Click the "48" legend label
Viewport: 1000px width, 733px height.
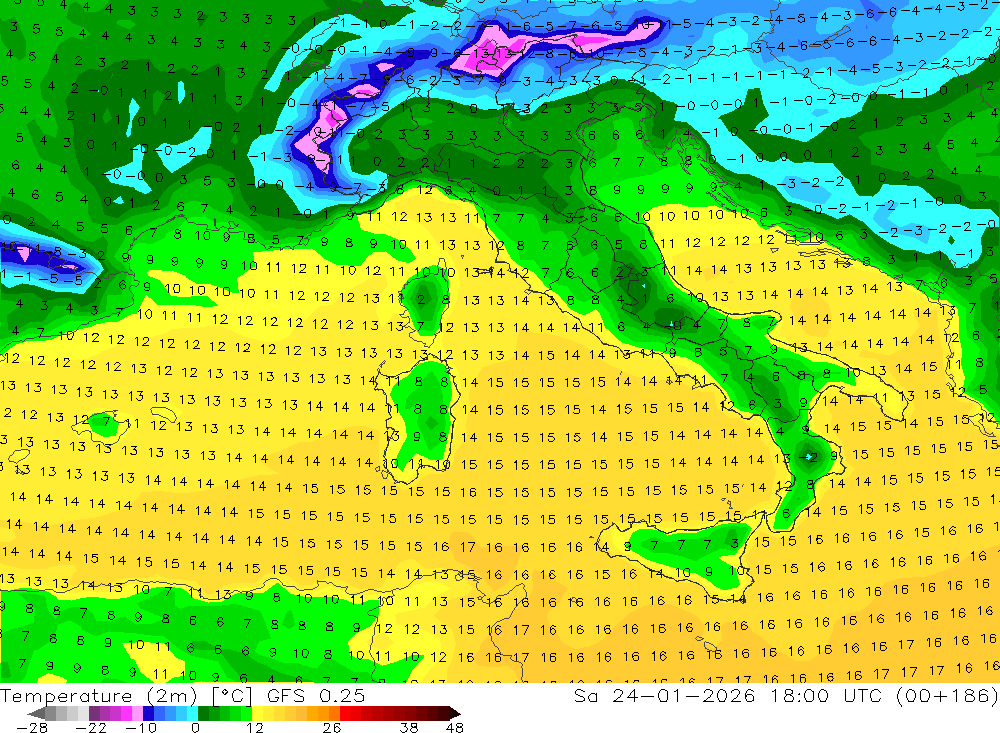[x=455, y=727]
